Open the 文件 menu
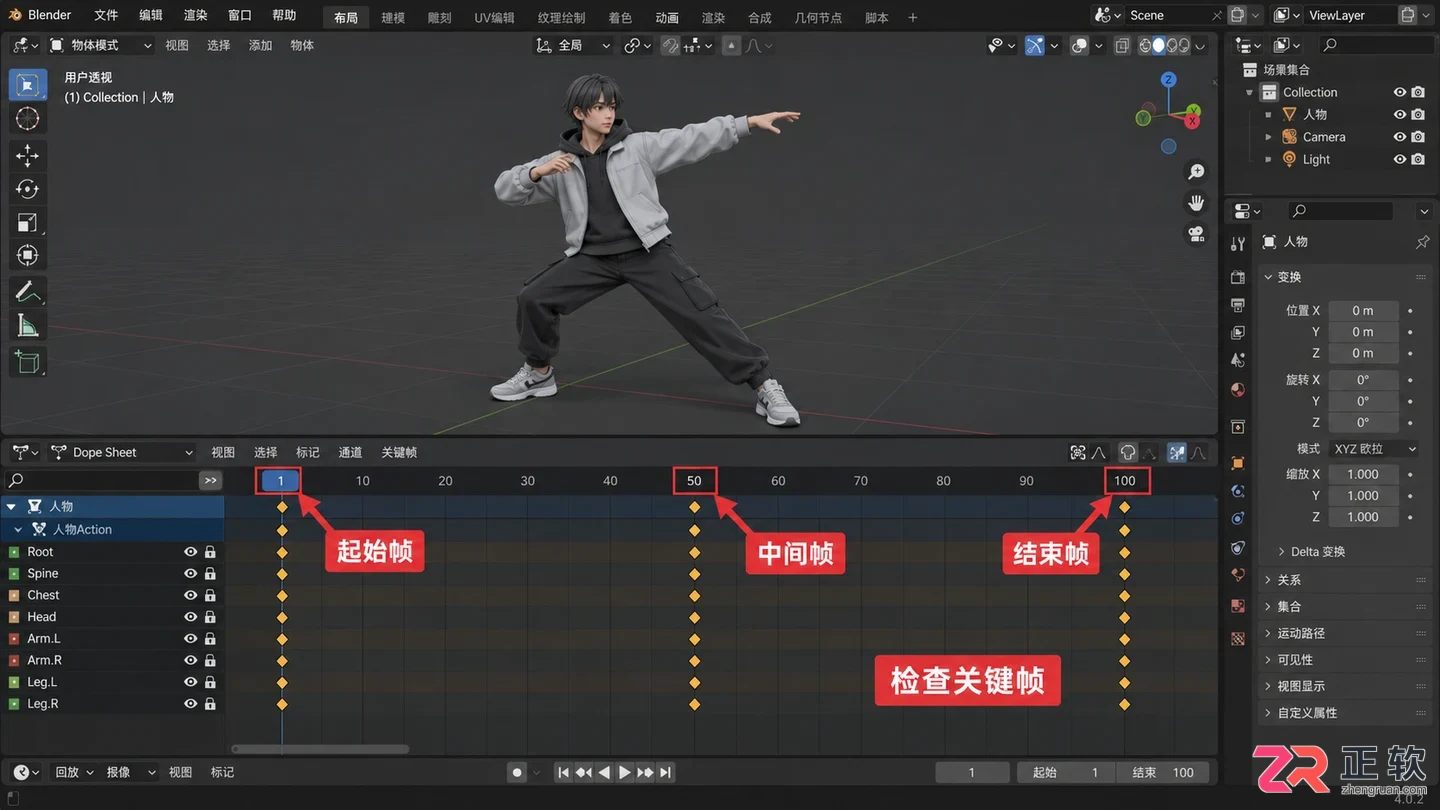The height and width of the screenshot is (810, 1440). [106, 16]
